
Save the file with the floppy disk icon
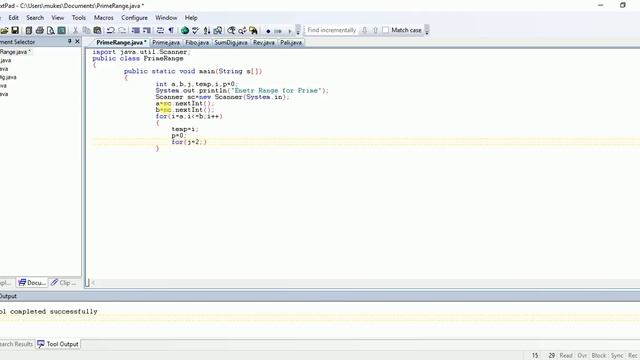coord(15,31)
